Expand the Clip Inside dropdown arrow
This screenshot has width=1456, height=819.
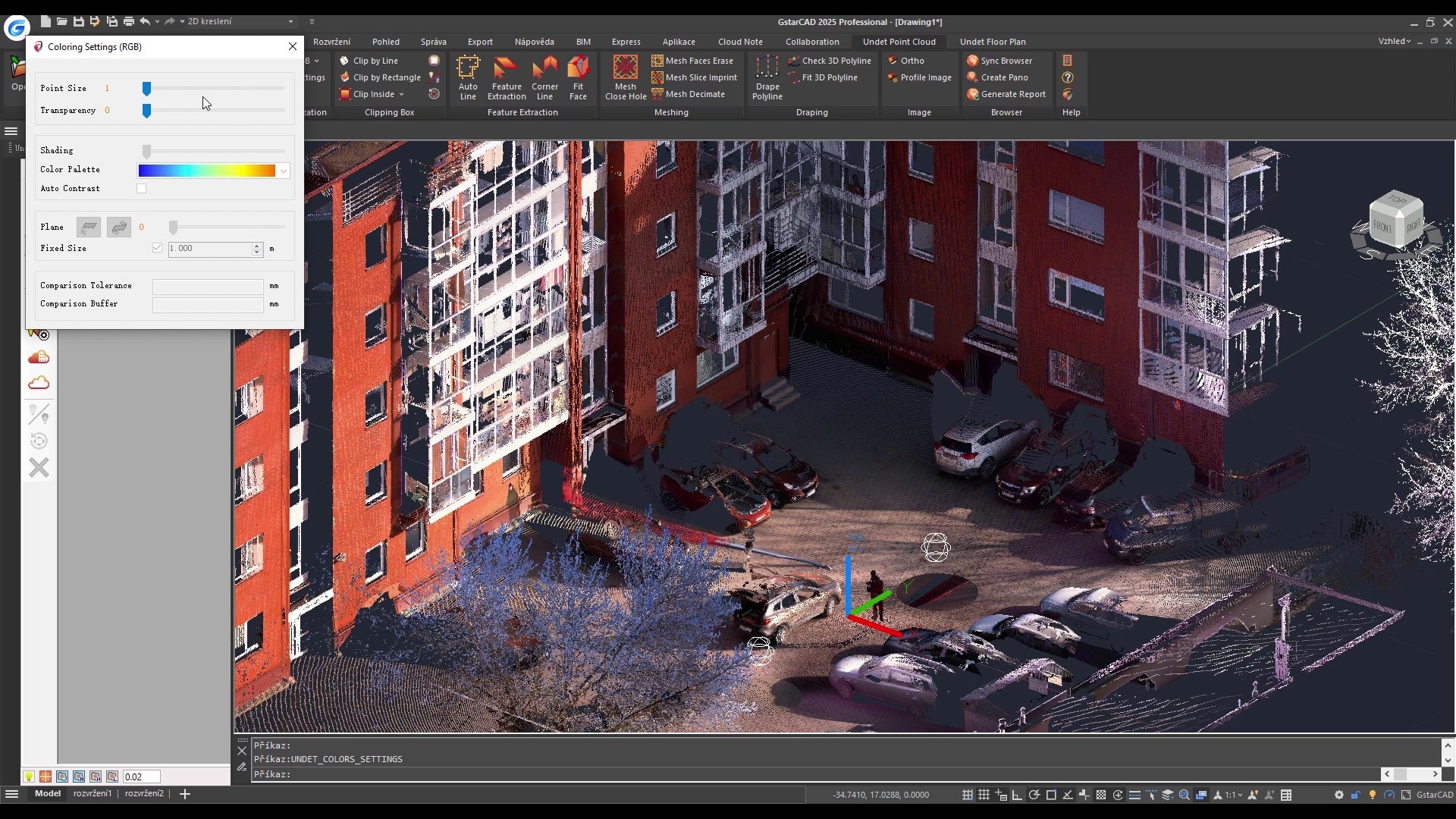pyautogui.click(x=401, y=95)
